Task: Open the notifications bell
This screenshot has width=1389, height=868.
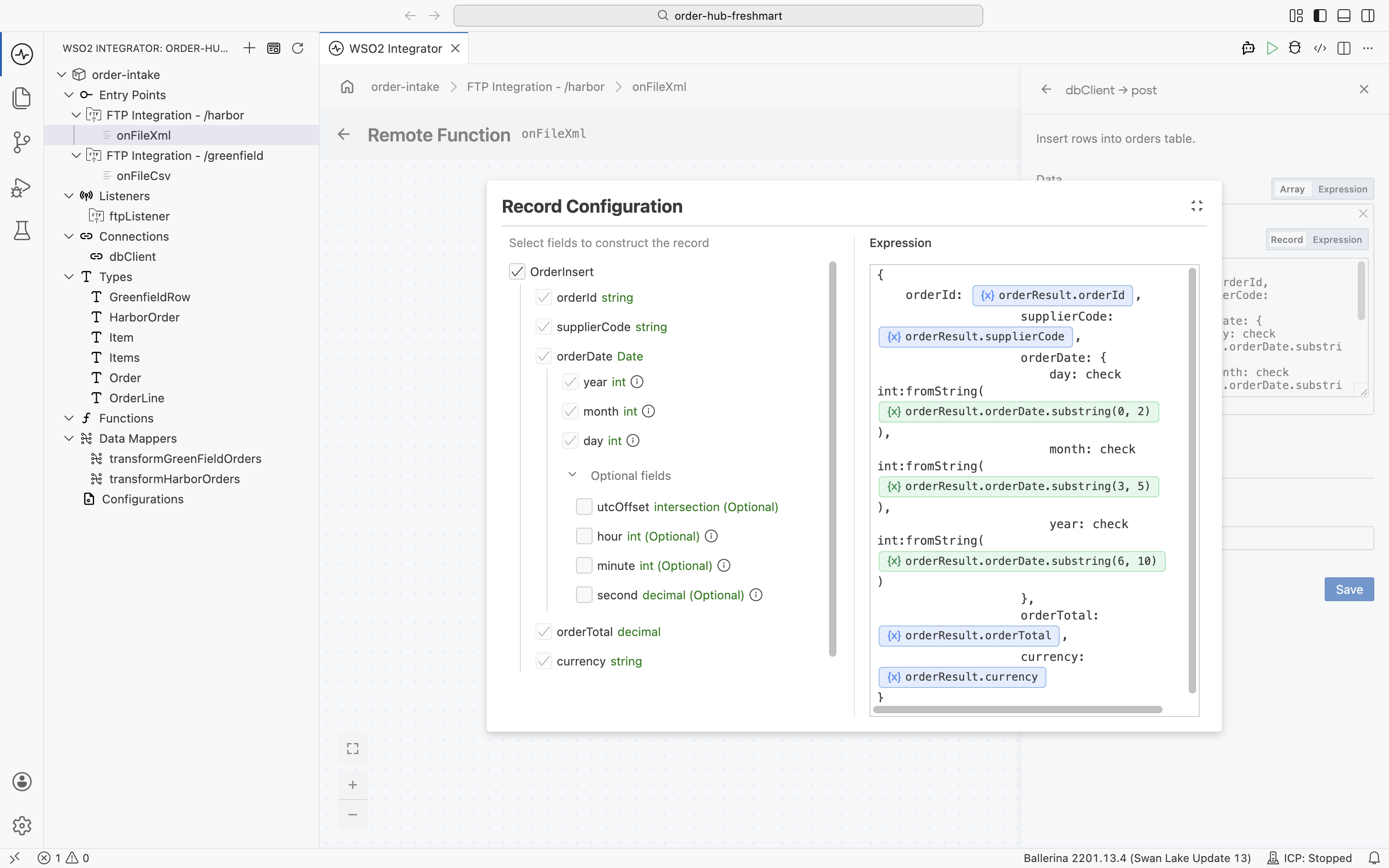Action: coord(1374,858)
